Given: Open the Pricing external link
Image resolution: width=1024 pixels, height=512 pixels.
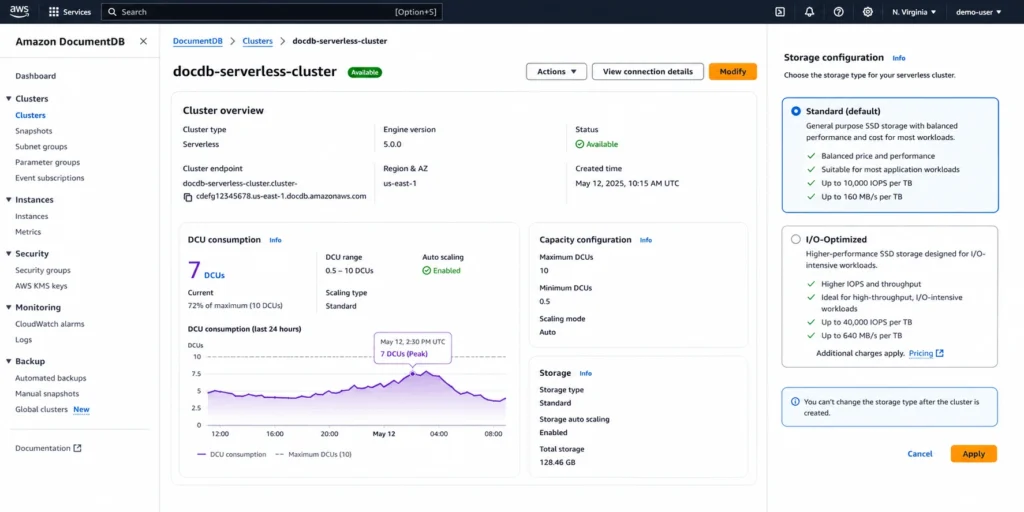Looking at the screenshot, I should click(926, 353).
